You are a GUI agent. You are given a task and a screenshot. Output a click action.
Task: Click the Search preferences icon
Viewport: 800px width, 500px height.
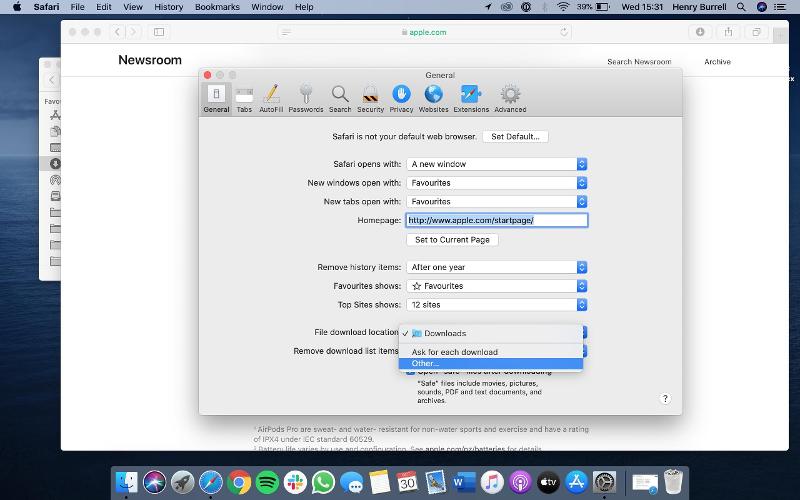point(340,97)
